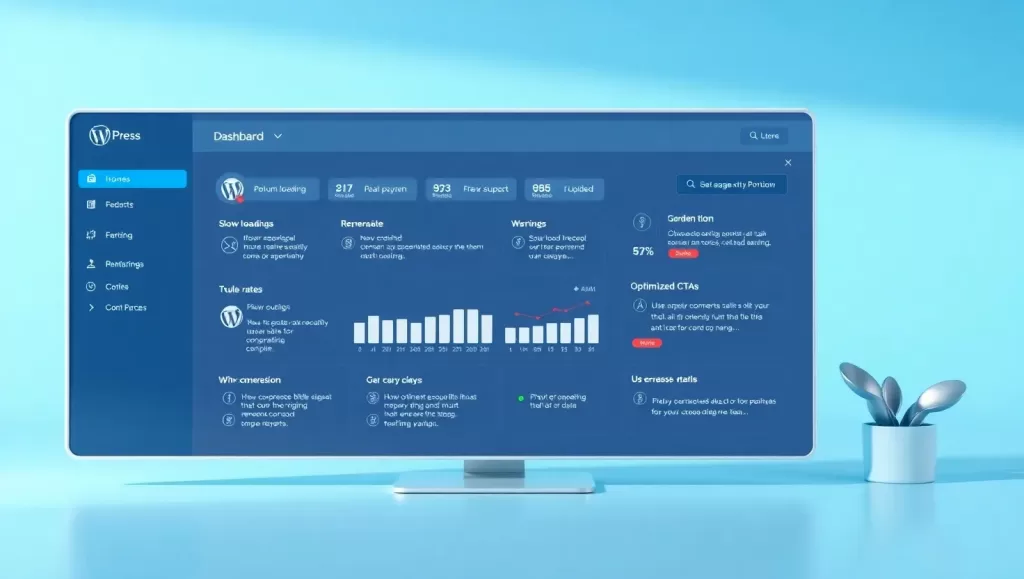Image resolution: width=1024 pixels, height=579 pixels.
Task: Click the Ltere search field in the header
Action: [764, 136]
